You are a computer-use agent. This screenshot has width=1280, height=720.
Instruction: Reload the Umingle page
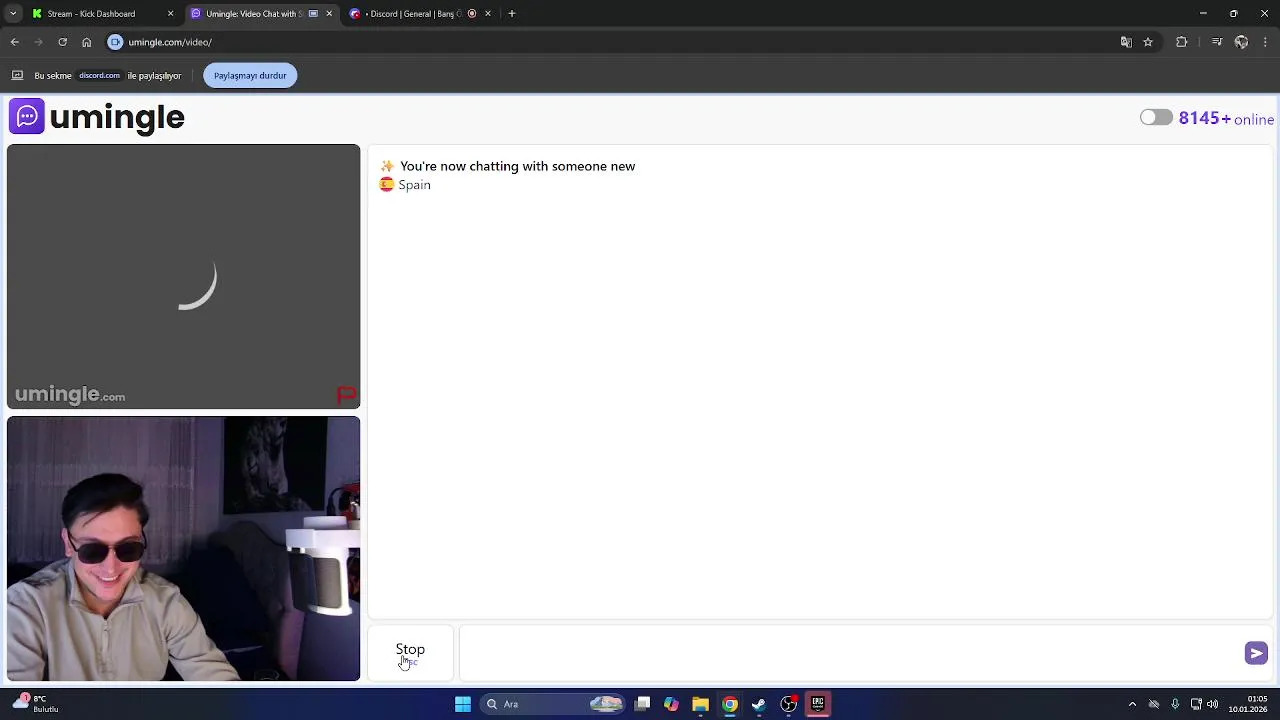[x=63, y=42]
